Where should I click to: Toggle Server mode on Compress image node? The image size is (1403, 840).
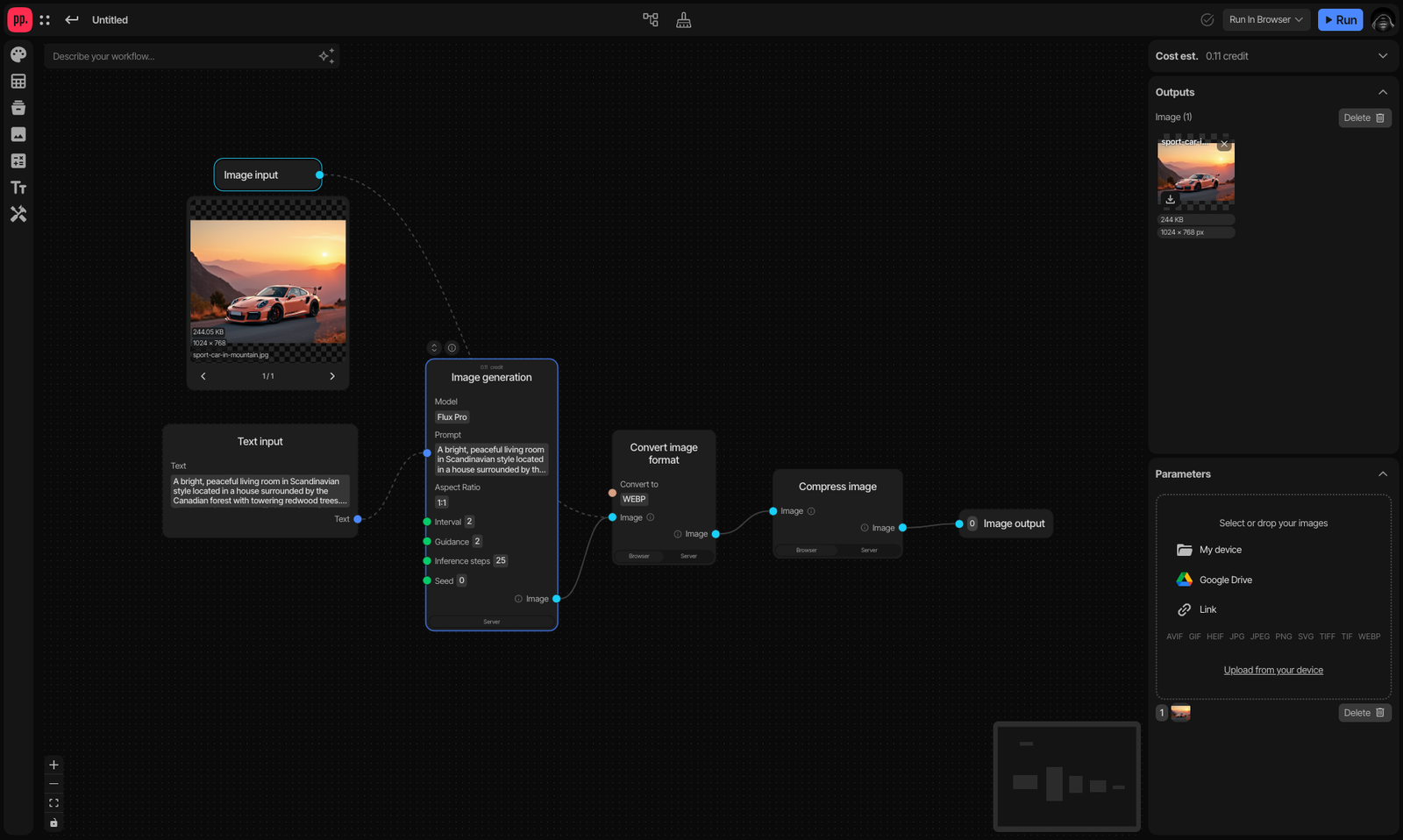869,550
